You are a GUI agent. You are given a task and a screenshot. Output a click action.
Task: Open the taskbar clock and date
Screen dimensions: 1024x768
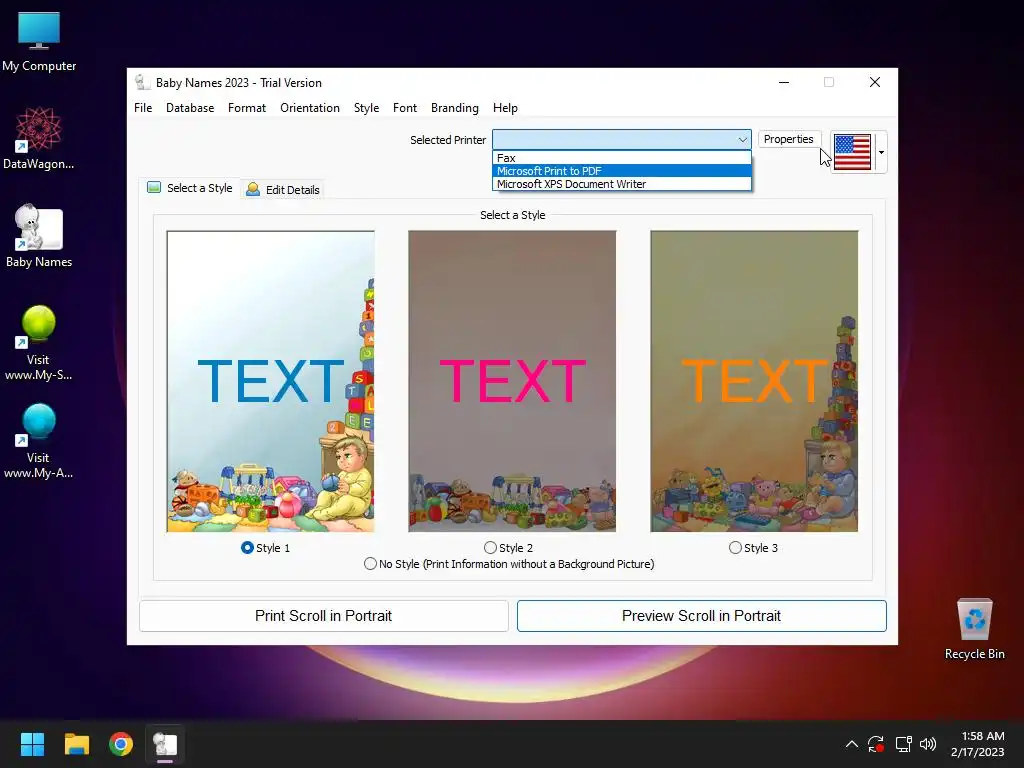[x=978, y=744]
